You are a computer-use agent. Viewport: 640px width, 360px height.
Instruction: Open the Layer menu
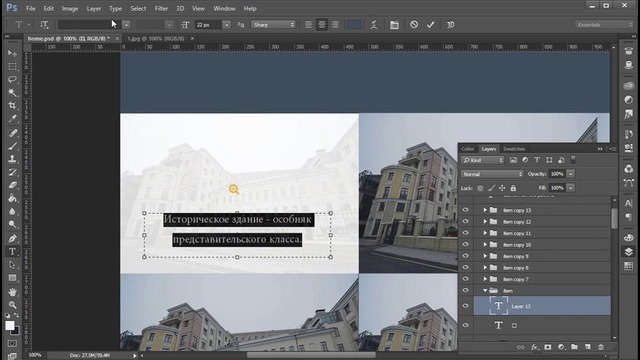coord(93,9)
